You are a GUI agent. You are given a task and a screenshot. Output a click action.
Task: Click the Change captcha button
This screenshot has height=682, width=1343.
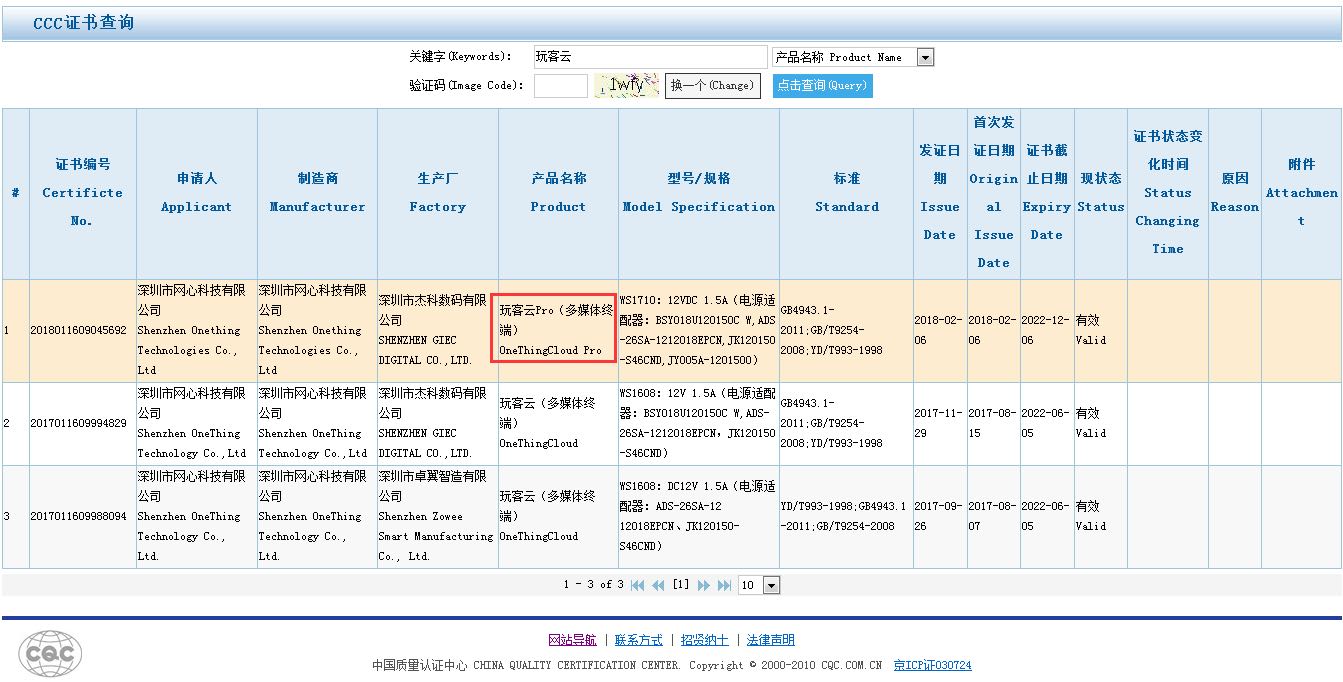(713, 86)
